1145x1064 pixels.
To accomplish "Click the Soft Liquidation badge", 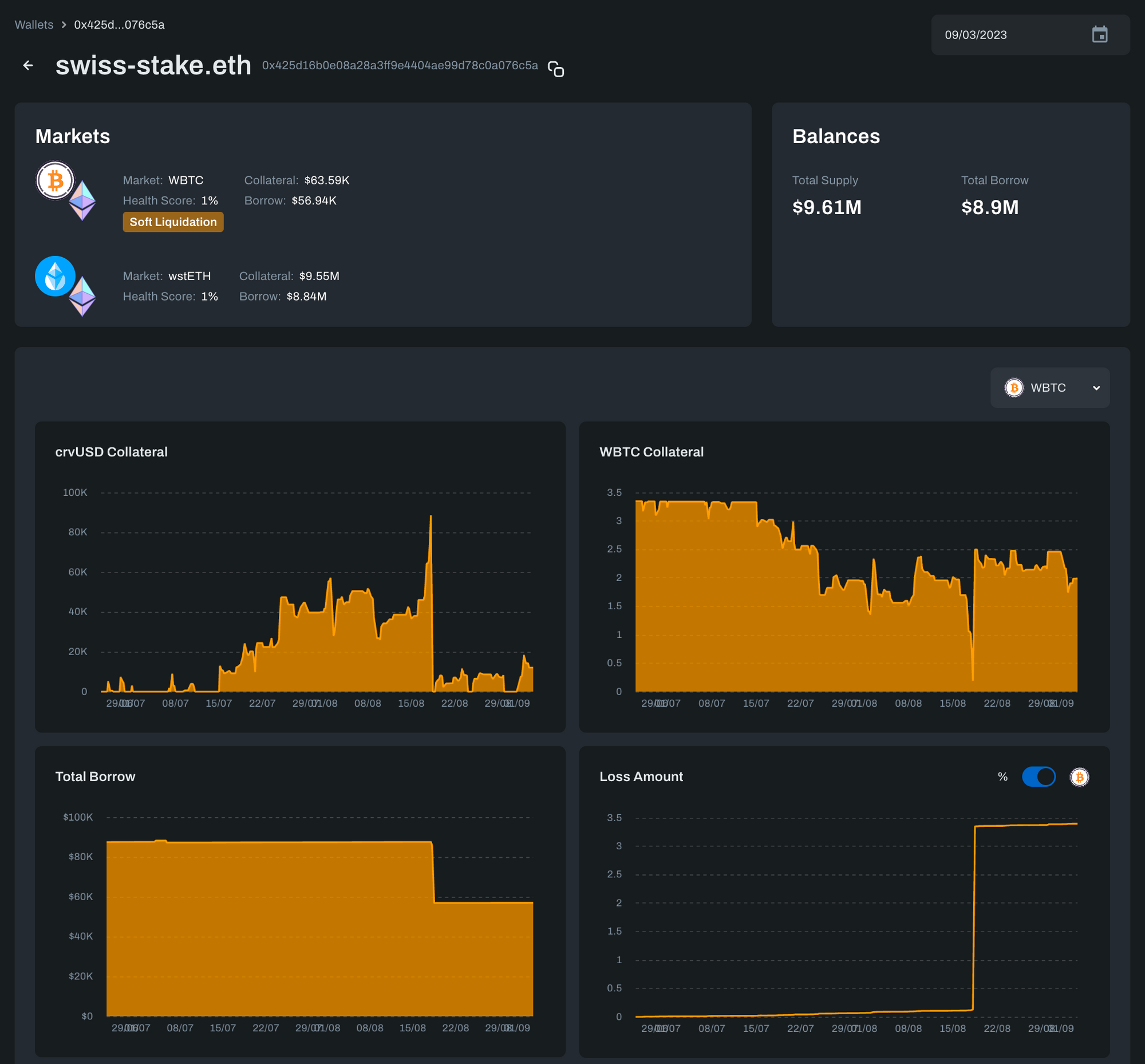I will (x=173, y=222).
